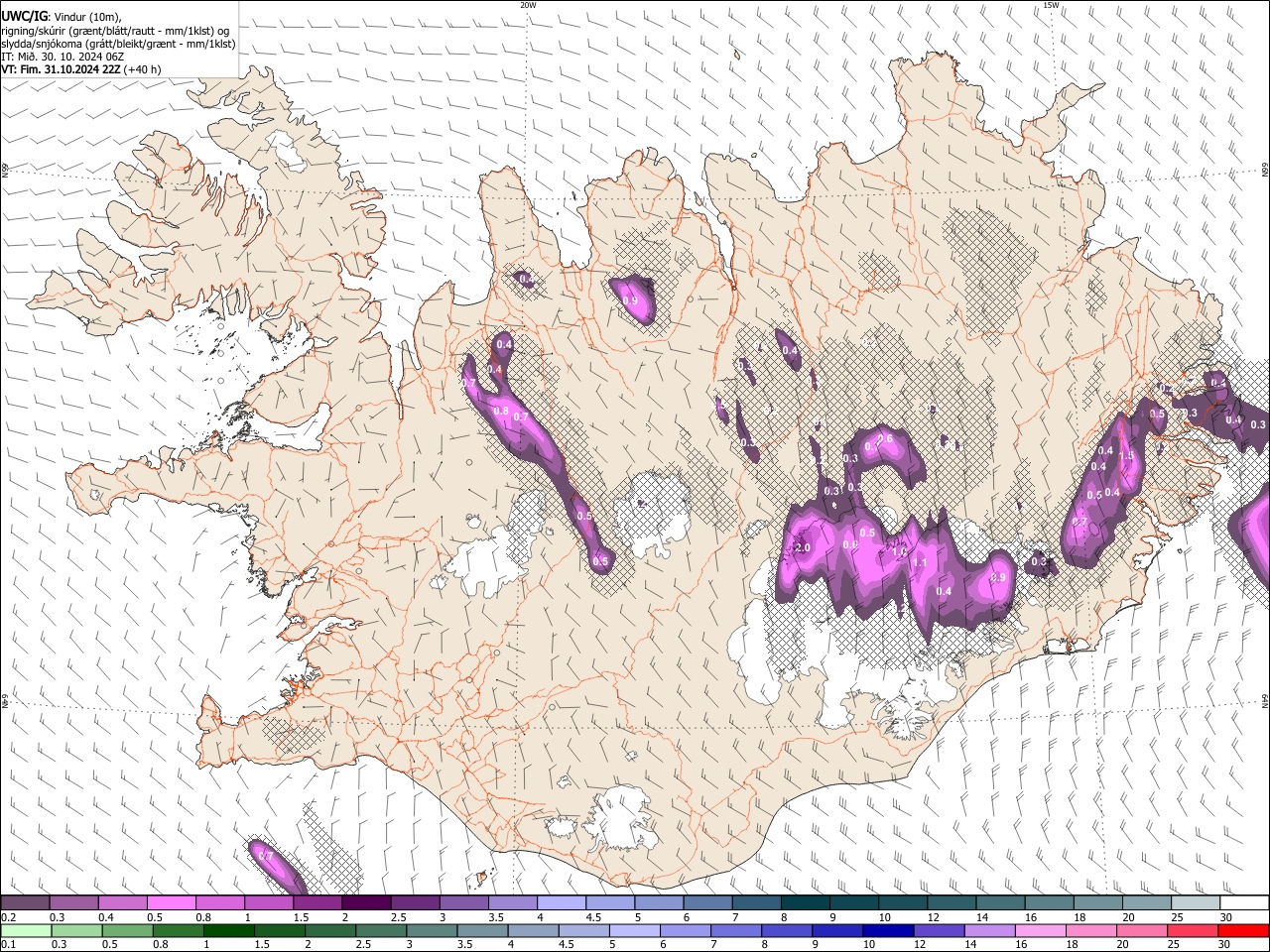Select the 1.5 swatch in the top scale
This screenshot has width=1270, height=952.
point(317,902)
